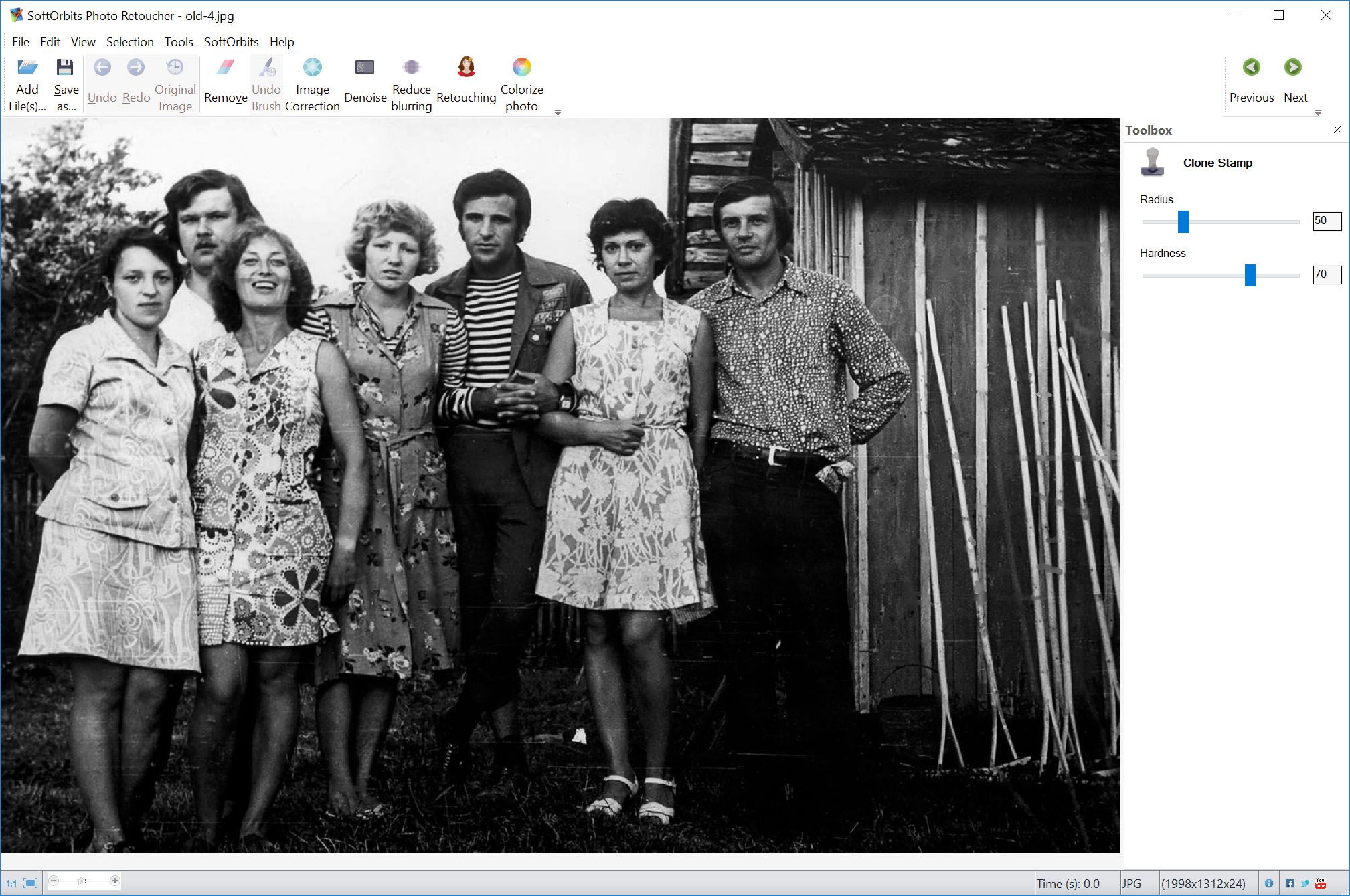Open the Image Correction tool
This screenshot has width=1350, height=896.
(x=312, y=84)
